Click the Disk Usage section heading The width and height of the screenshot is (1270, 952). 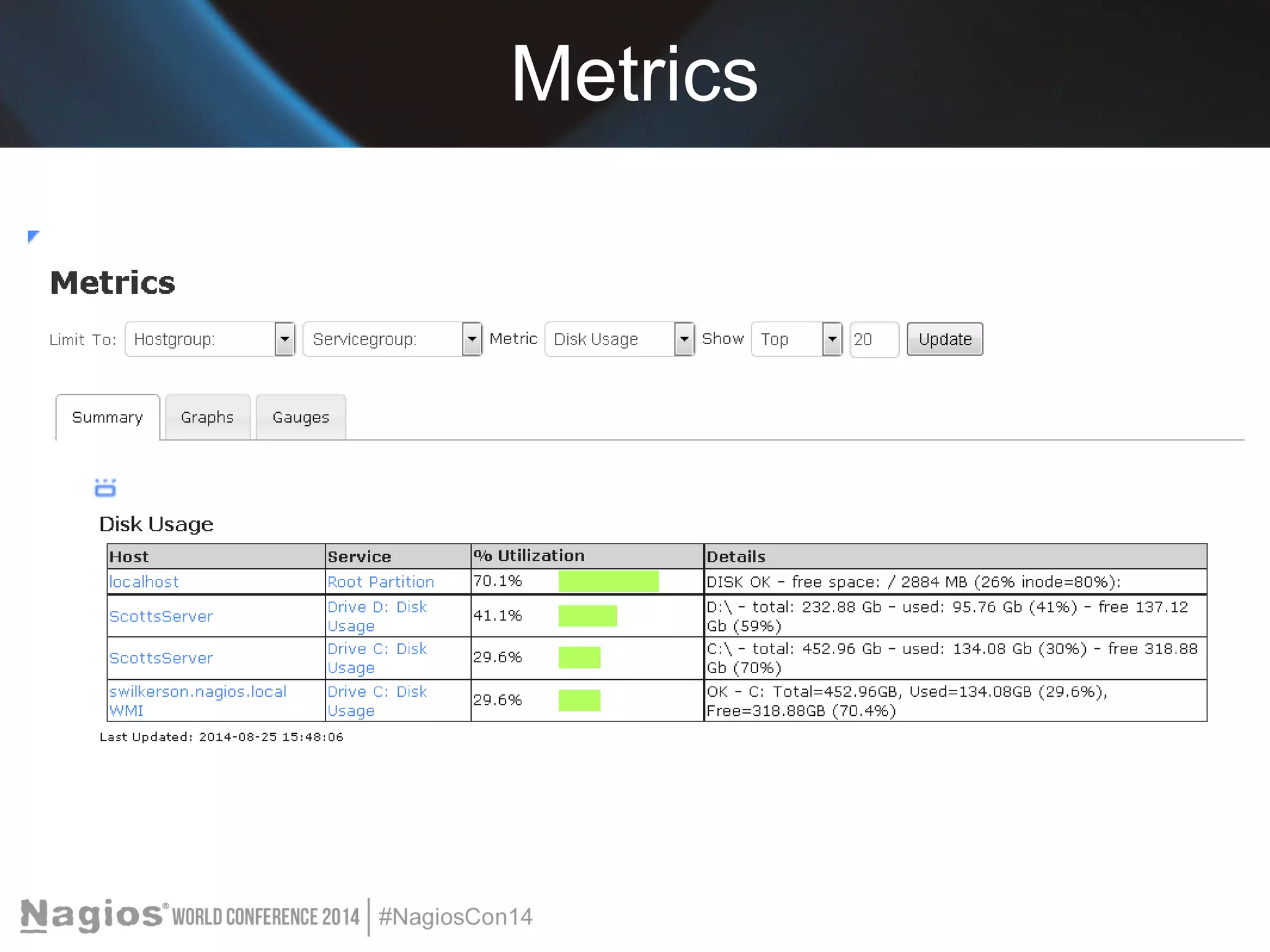click(x=156, y=524)
